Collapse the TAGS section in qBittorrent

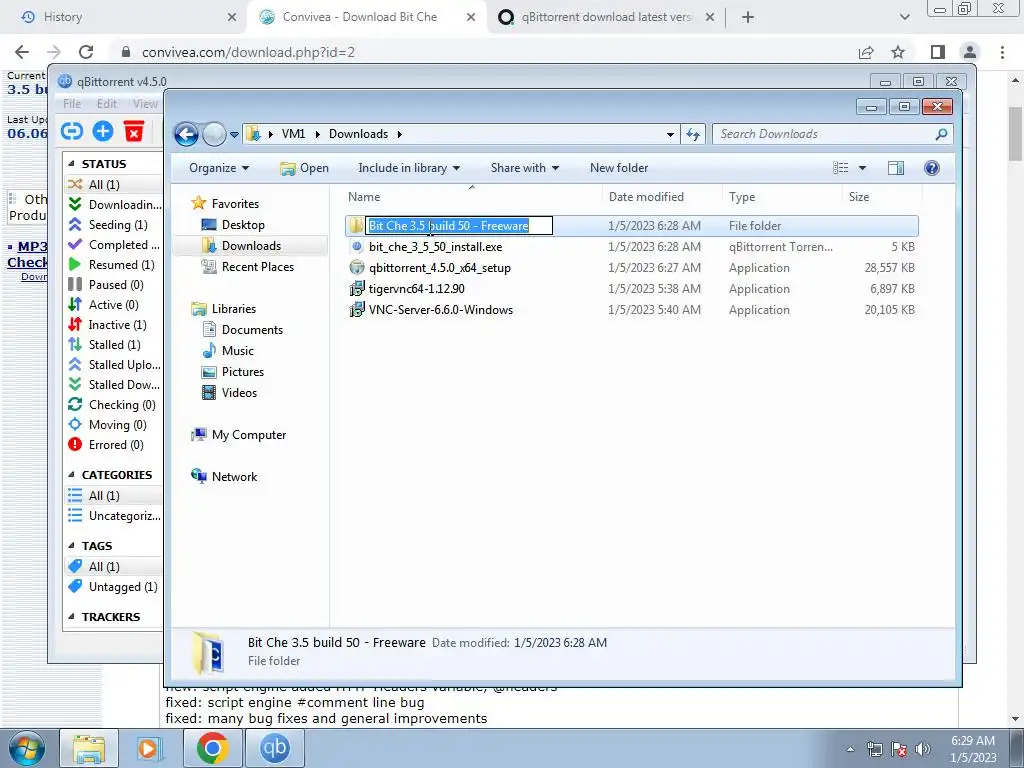coord(72,546)
